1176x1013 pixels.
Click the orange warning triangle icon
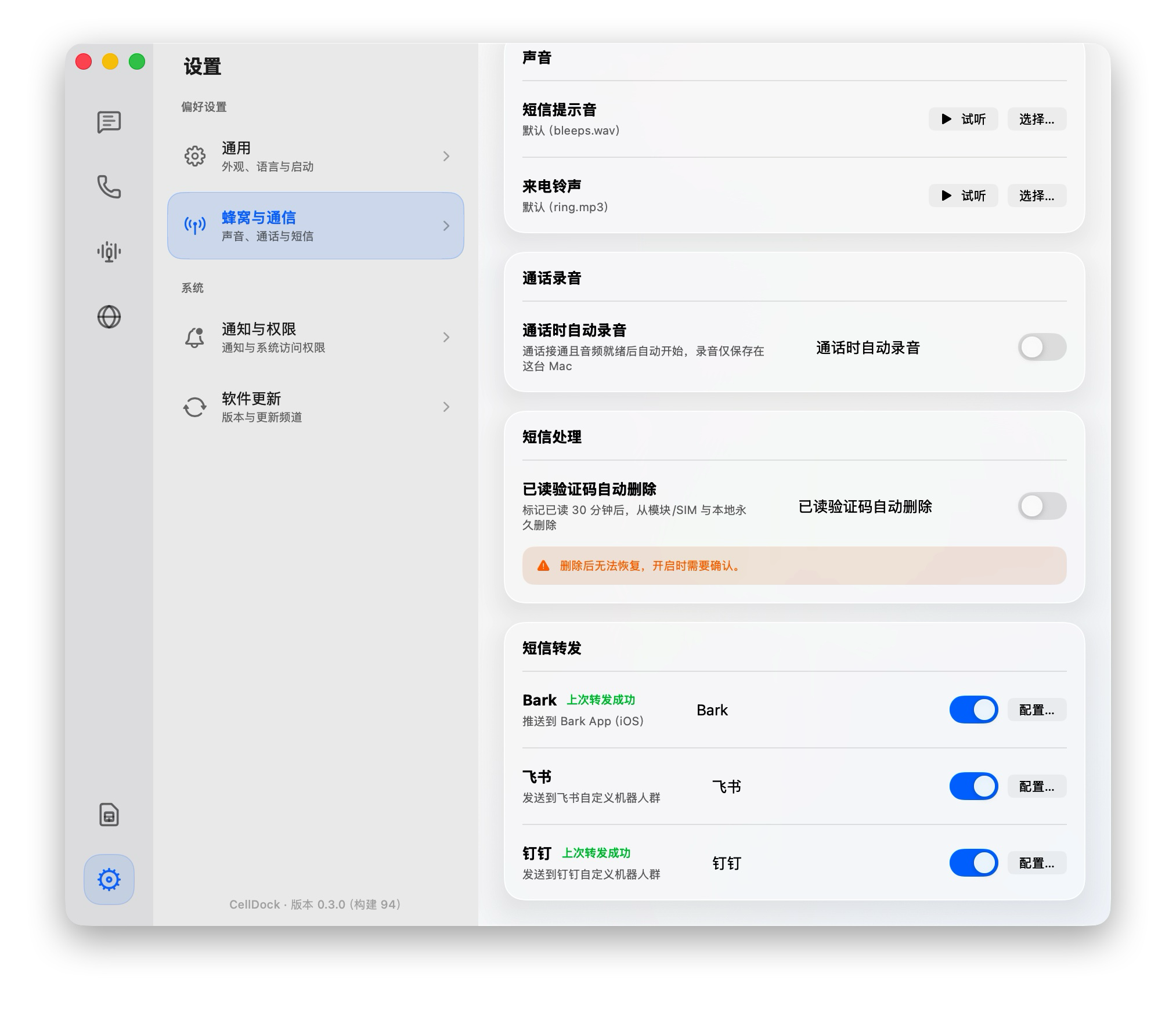(x=543, y=566)
